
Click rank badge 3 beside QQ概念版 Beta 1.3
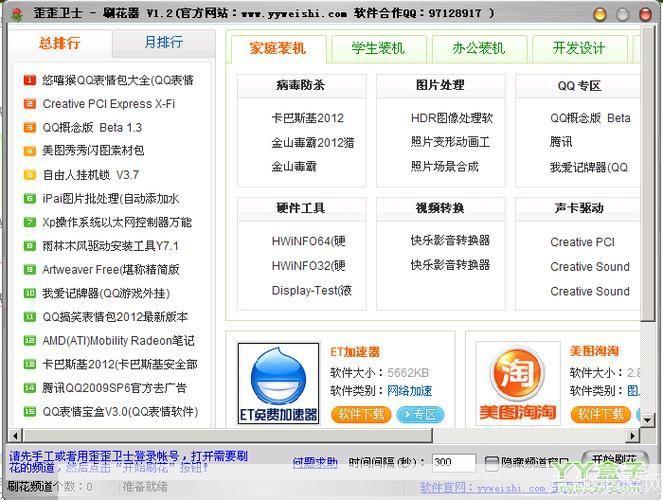click(x=30, y=127)
